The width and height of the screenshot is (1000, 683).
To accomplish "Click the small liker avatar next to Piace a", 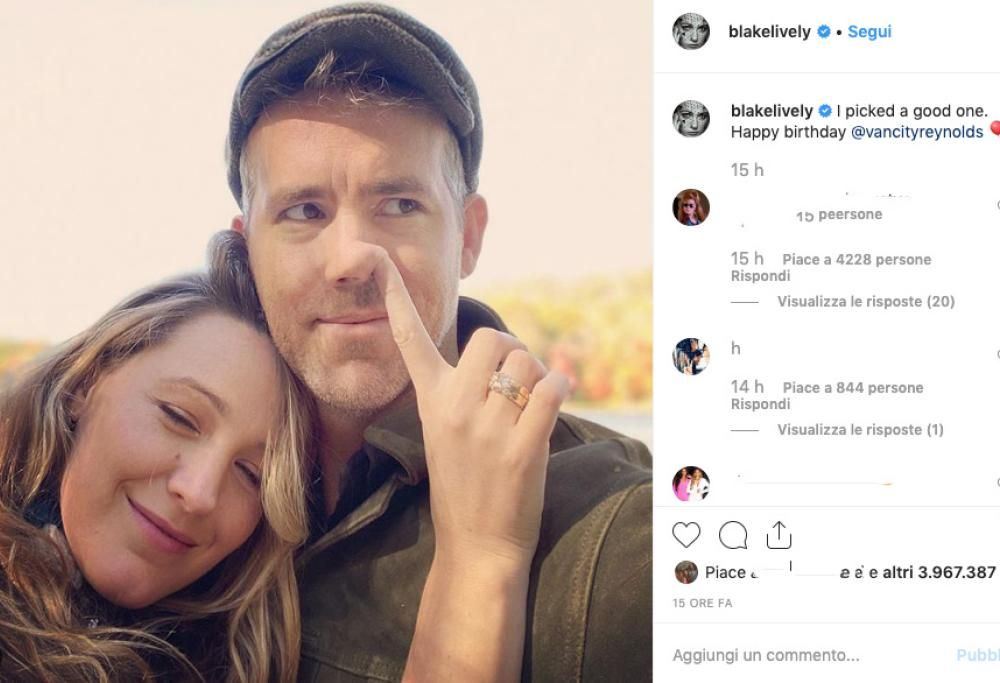I will 686,572.
